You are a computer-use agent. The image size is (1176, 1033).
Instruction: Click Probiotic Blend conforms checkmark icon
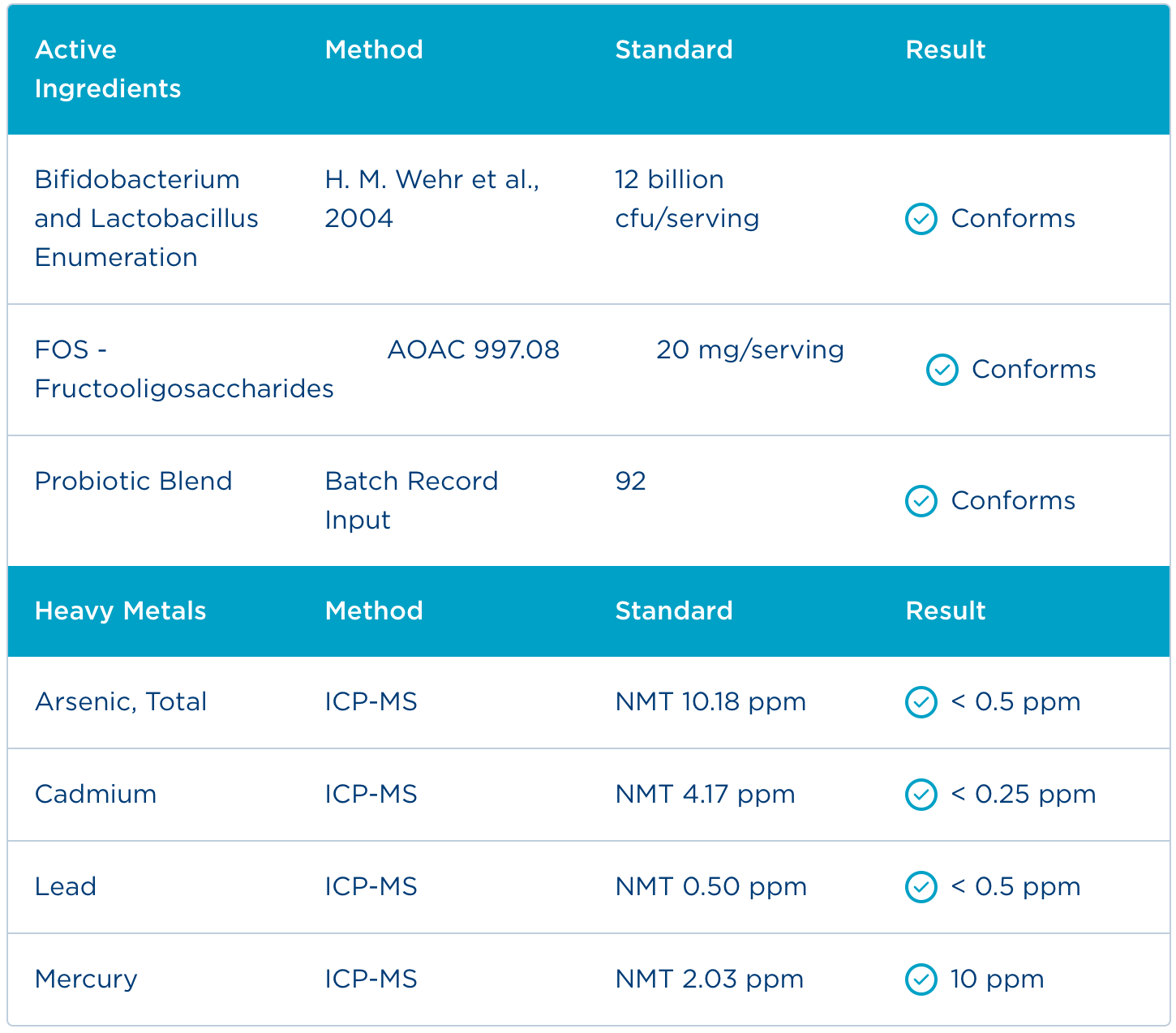point(921,501)
